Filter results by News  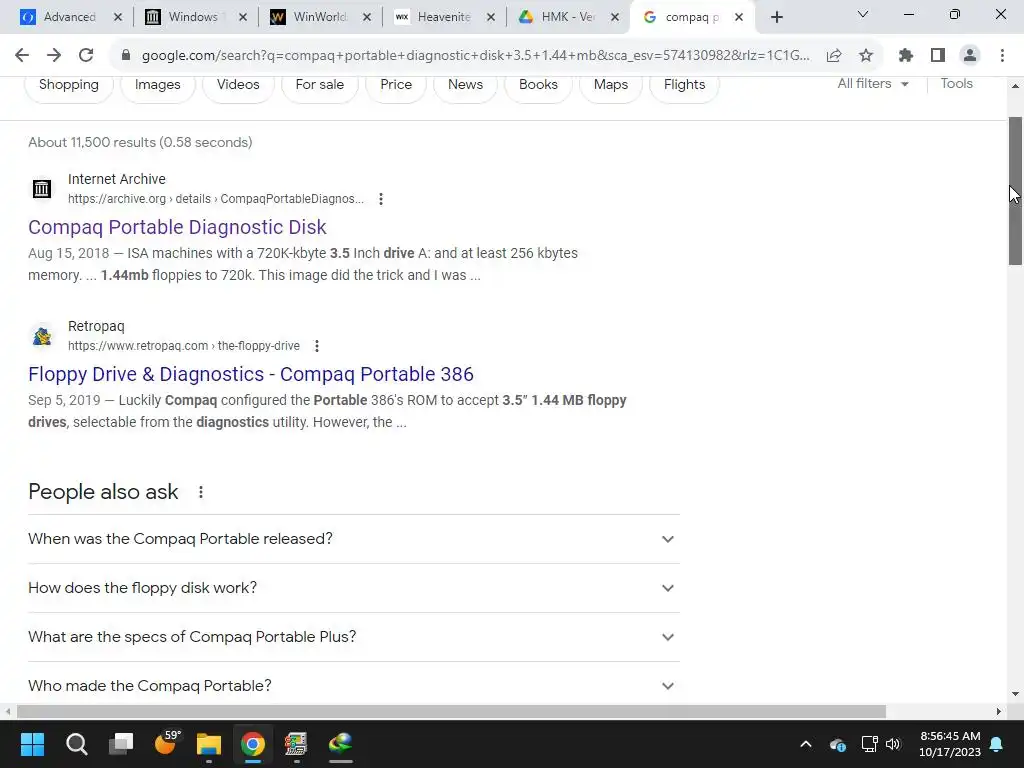(x=466, y=85)
